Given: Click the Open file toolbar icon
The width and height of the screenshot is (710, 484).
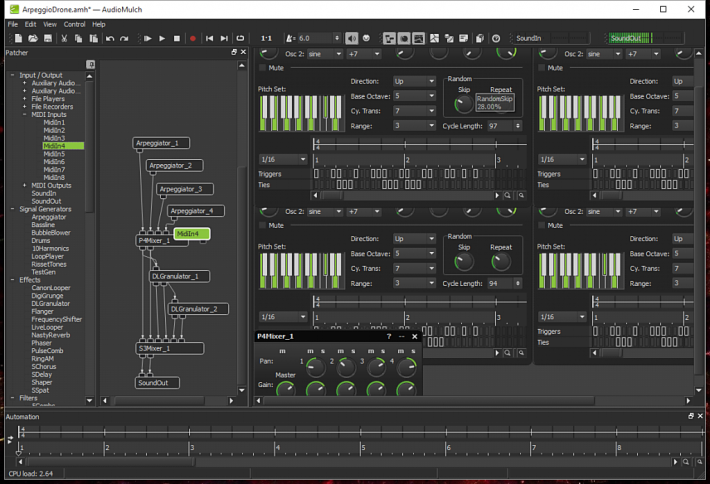Looking at the screenshot, I should tap(33, 38).
